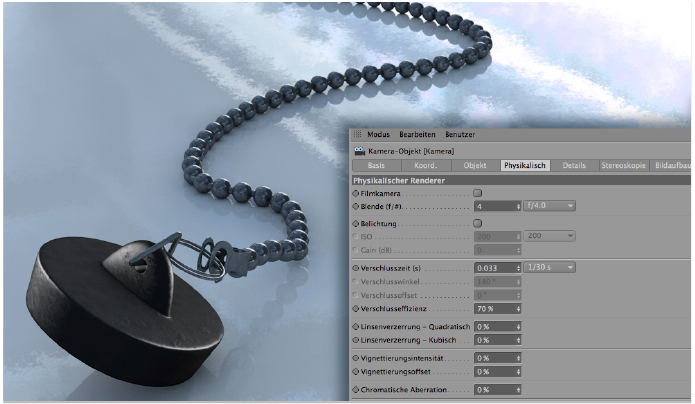This screenshot has height=404, width=695.
Task: Open the disabled ISO 200 preset dropdown
Action: pyautogui.click(x=549, y=236)
